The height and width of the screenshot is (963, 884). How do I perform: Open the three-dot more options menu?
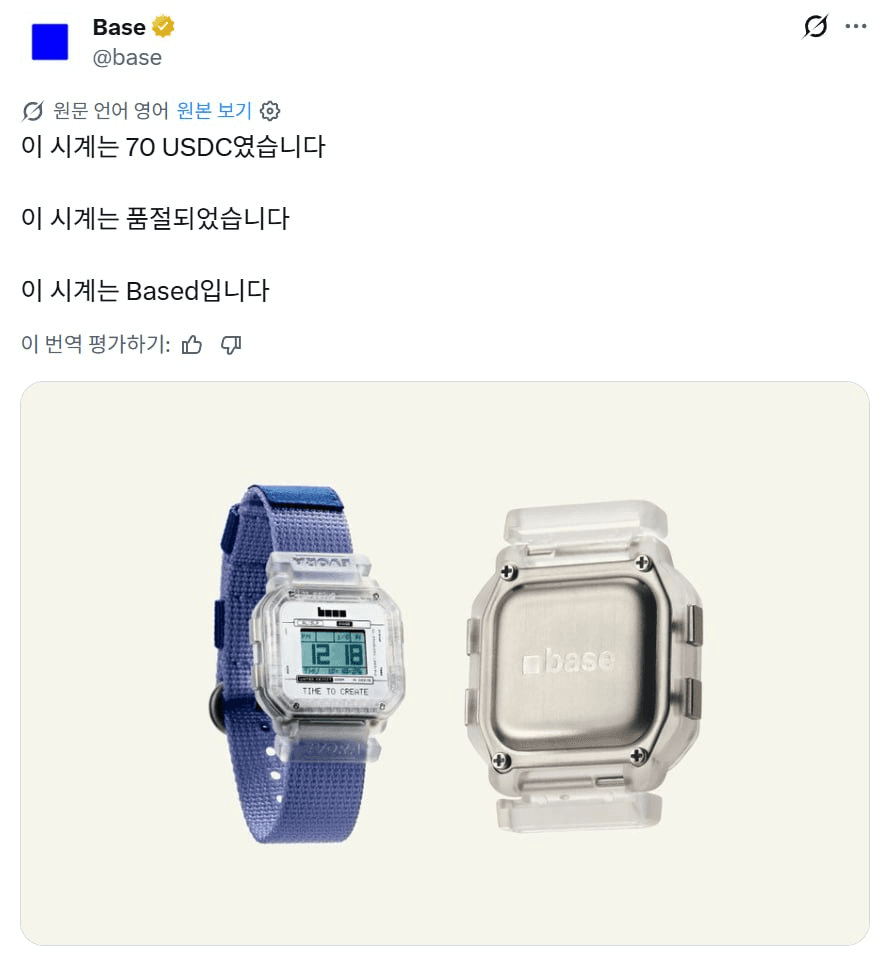[x=856, y=26]
